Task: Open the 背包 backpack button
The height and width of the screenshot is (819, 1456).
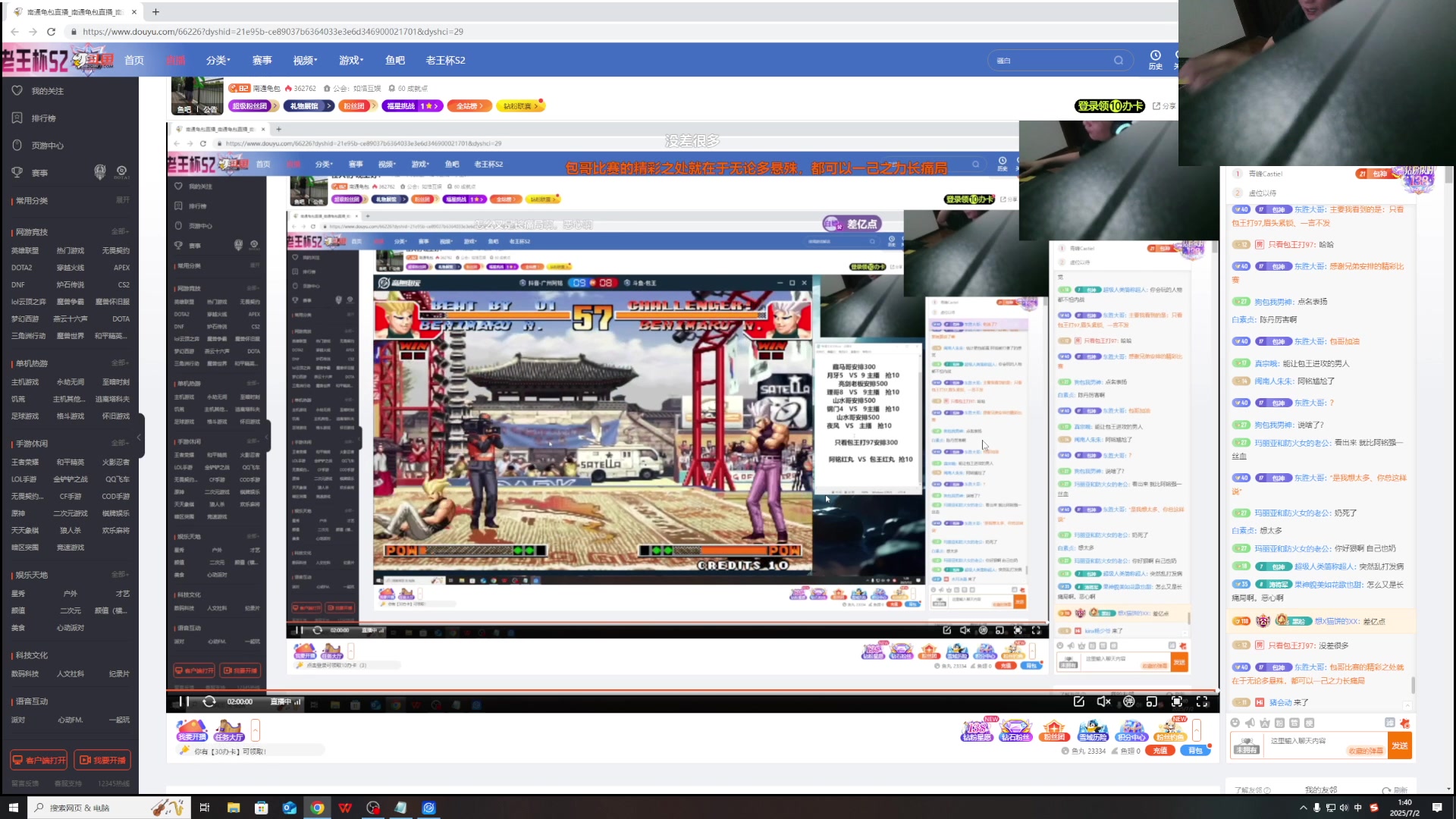Action: click(1195, 751)
